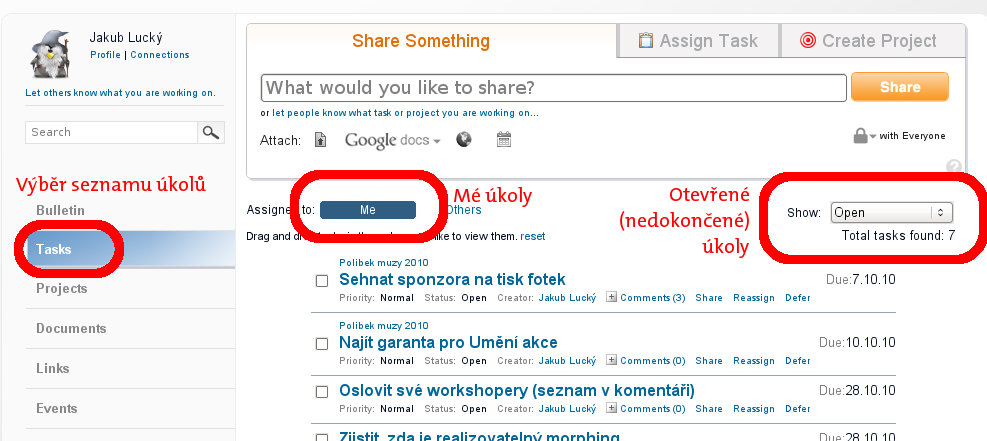Open the Google docs attach dropdown

pos(393,141)
